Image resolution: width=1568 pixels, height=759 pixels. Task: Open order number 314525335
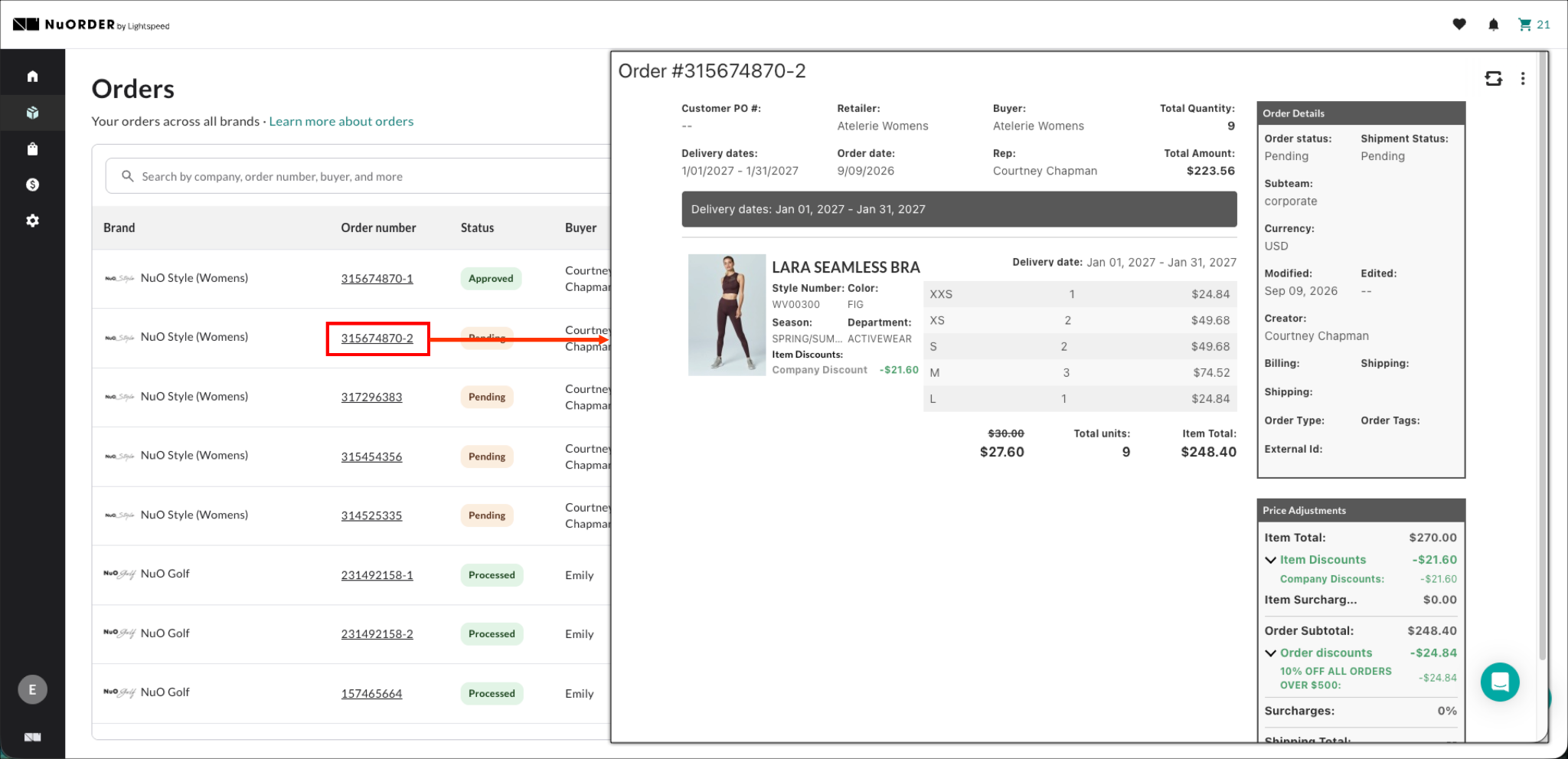[x=371, y=515]
